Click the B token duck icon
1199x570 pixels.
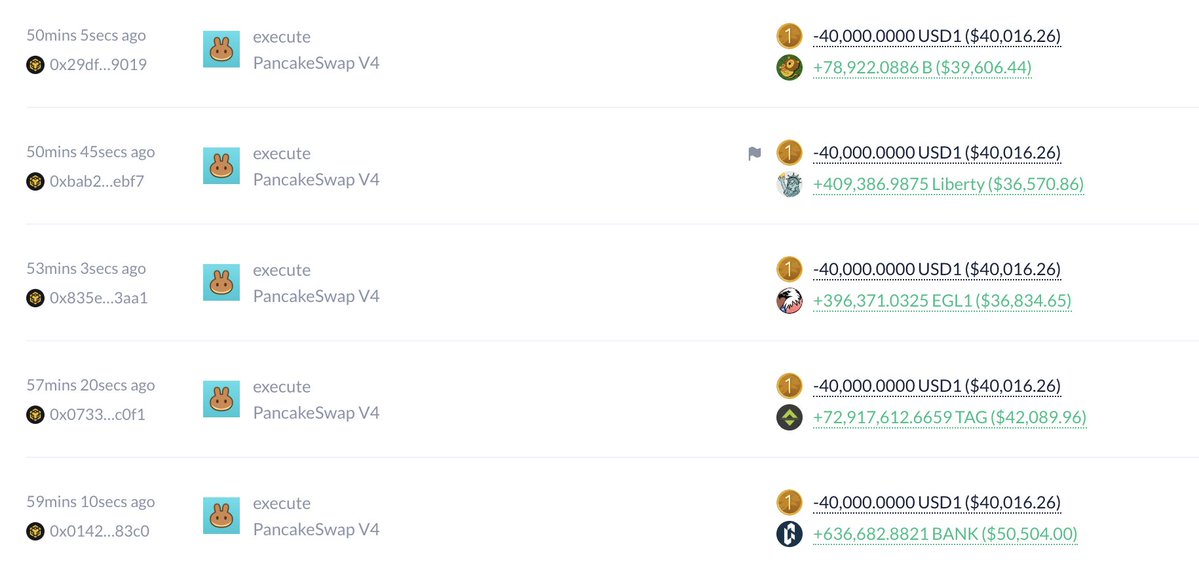pos(789,68)
